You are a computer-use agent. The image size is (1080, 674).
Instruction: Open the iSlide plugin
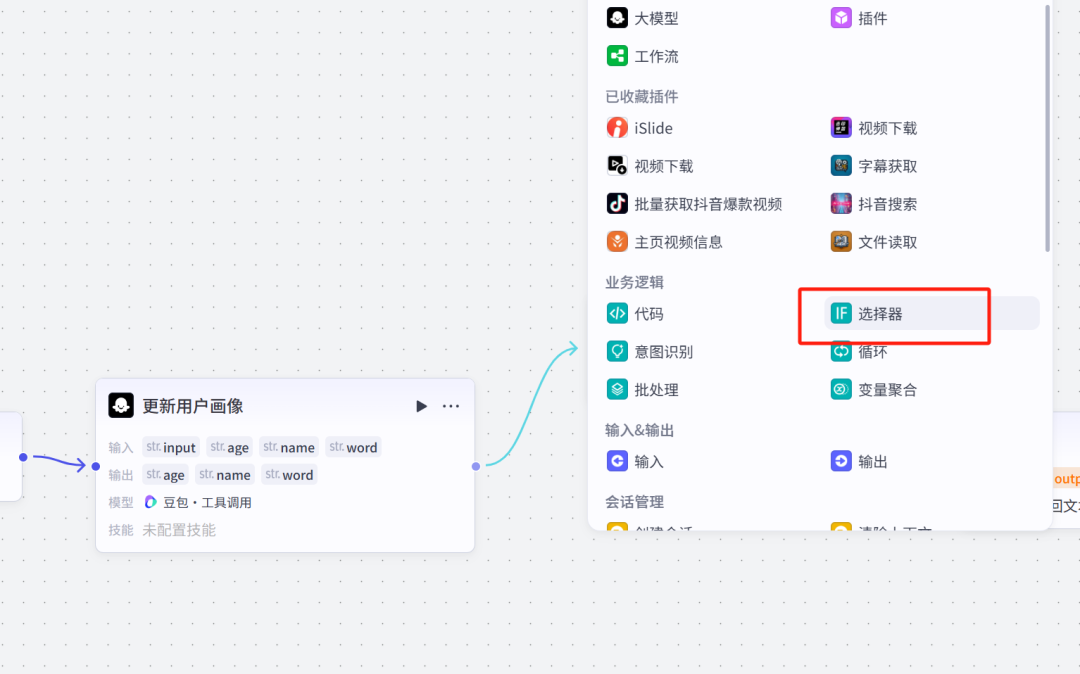653,127
